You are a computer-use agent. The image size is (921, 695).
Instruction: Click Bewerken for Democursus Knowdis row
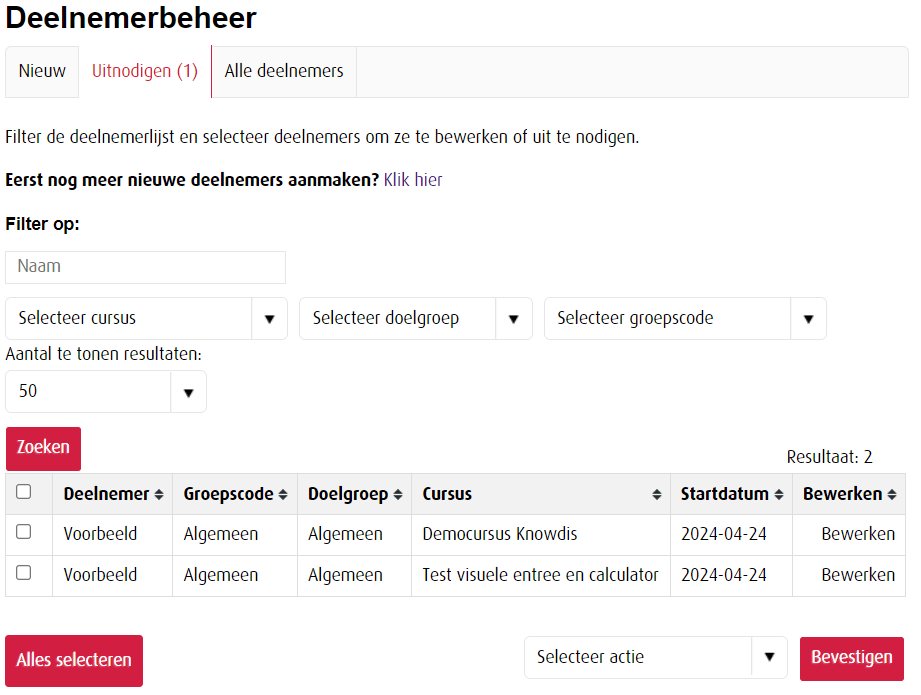858,534
